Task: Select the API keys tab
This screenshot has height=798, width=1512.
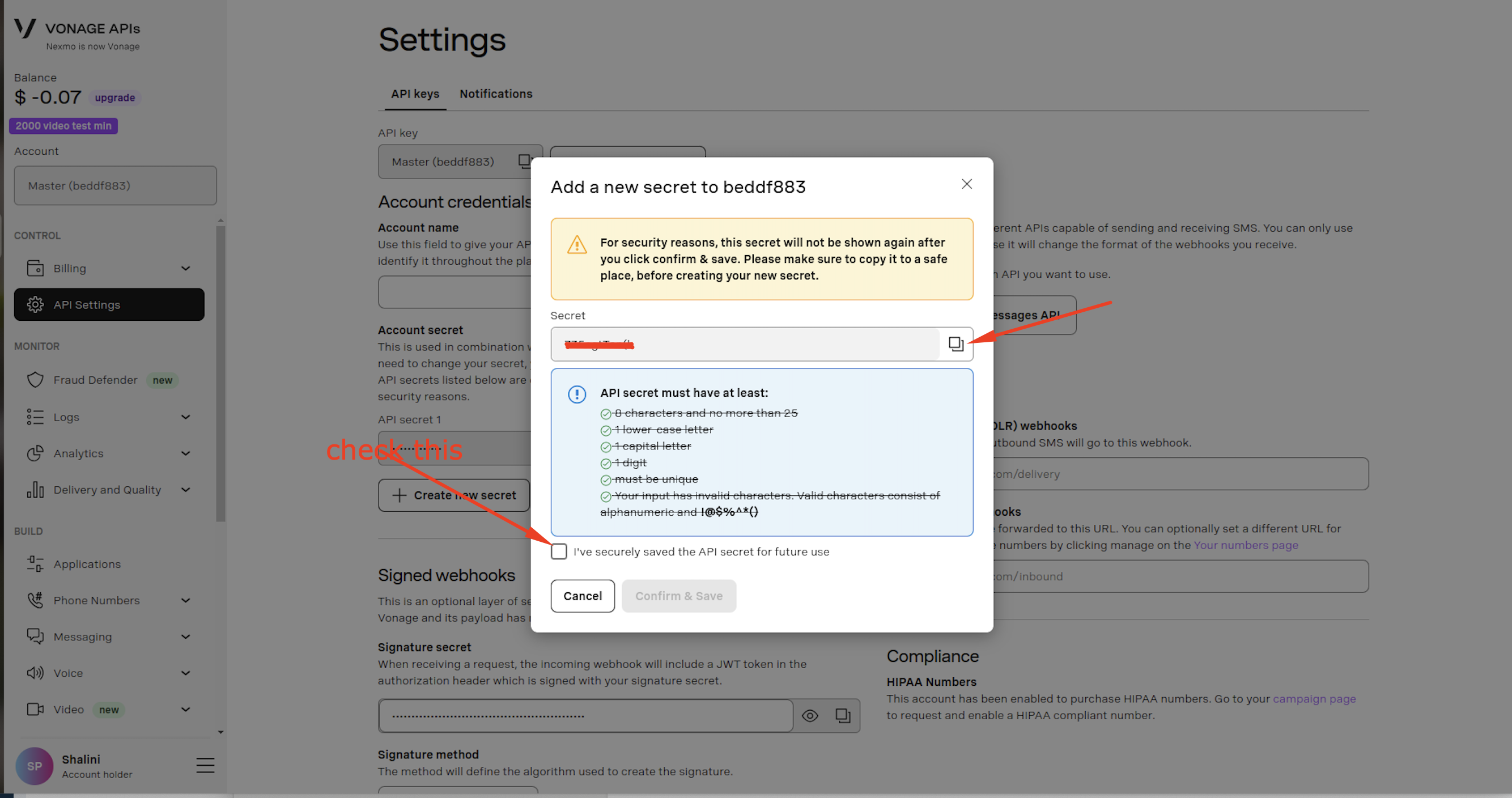Action: coord(415,94)
